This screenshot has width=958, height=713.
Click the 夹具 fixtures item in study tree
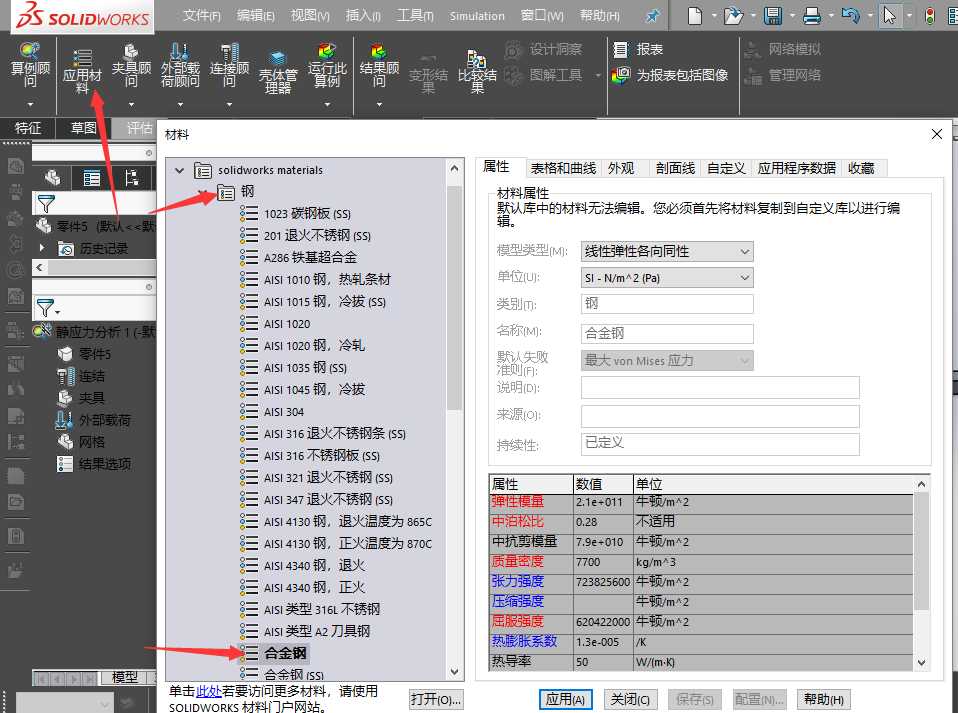pyautogui.click(x=82, y=398)
